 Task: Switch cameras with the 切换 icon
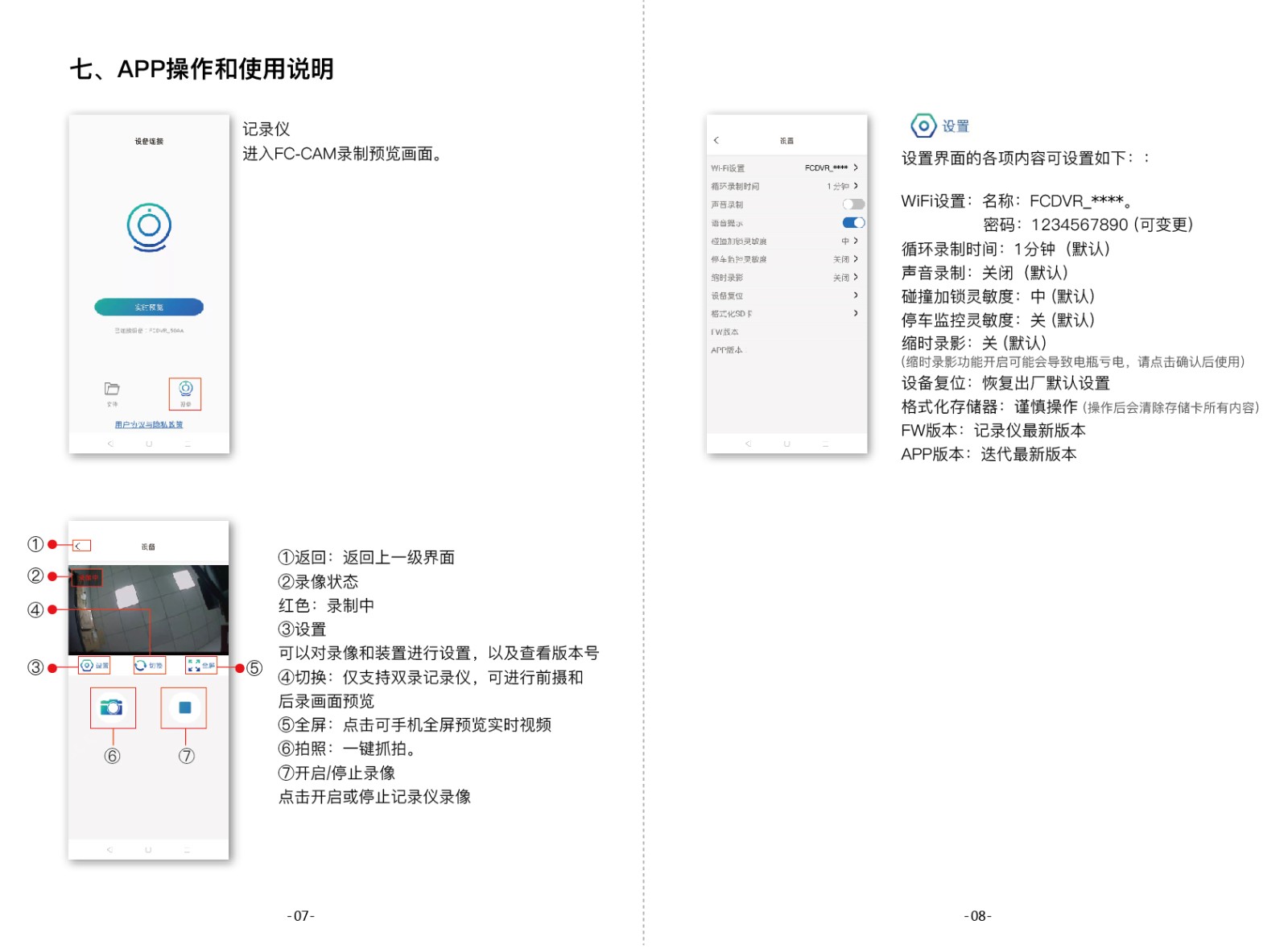[142, 666]
